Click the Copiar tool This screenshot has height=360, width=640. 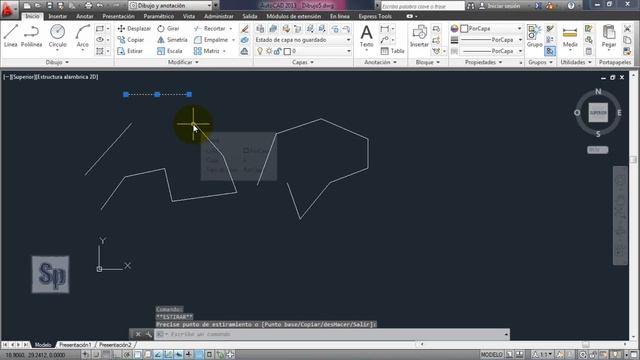(131, 40)
